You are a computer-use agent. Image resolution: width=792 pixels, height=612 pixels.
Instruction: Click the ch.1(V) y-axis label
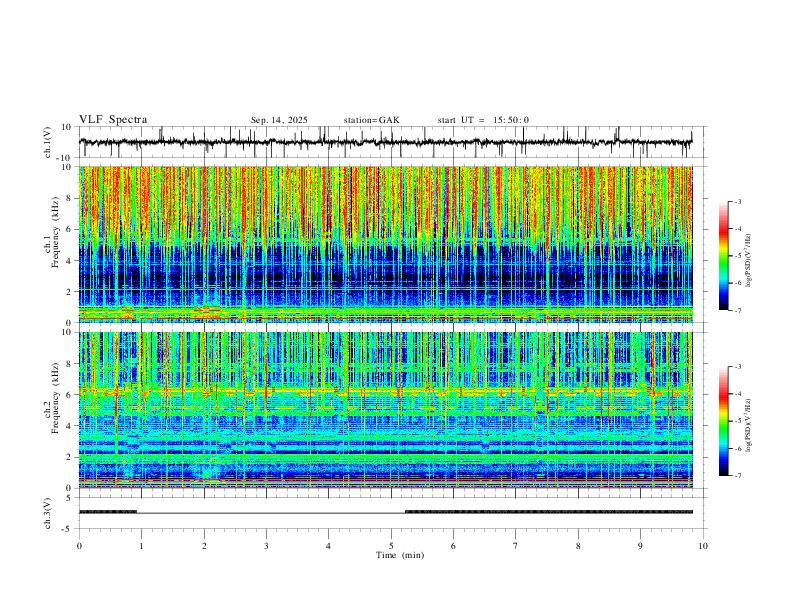pyautogui.click(x=49, y=143)
